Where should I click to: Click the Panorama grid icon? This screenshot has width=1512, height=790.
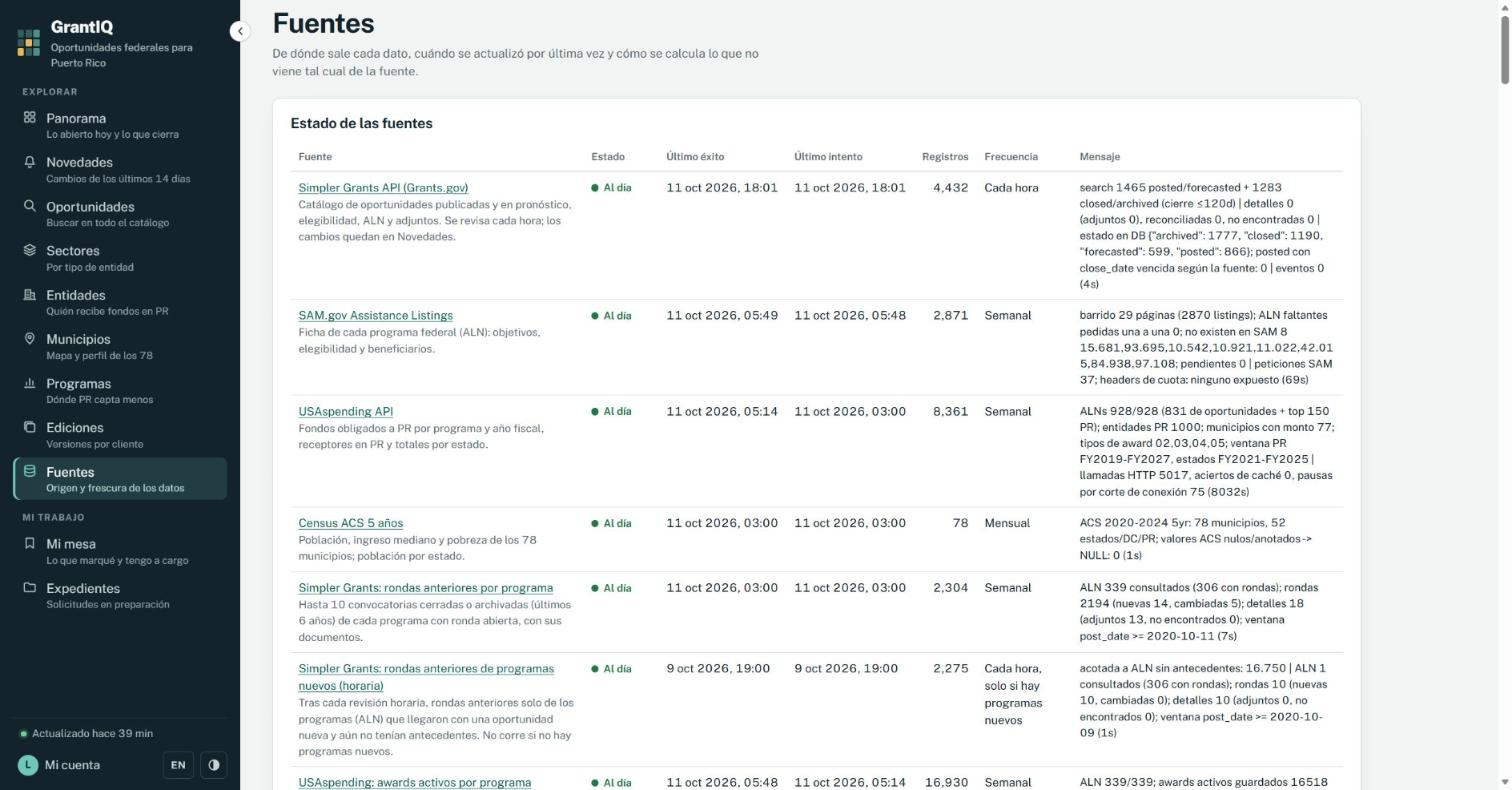point(30,117)
